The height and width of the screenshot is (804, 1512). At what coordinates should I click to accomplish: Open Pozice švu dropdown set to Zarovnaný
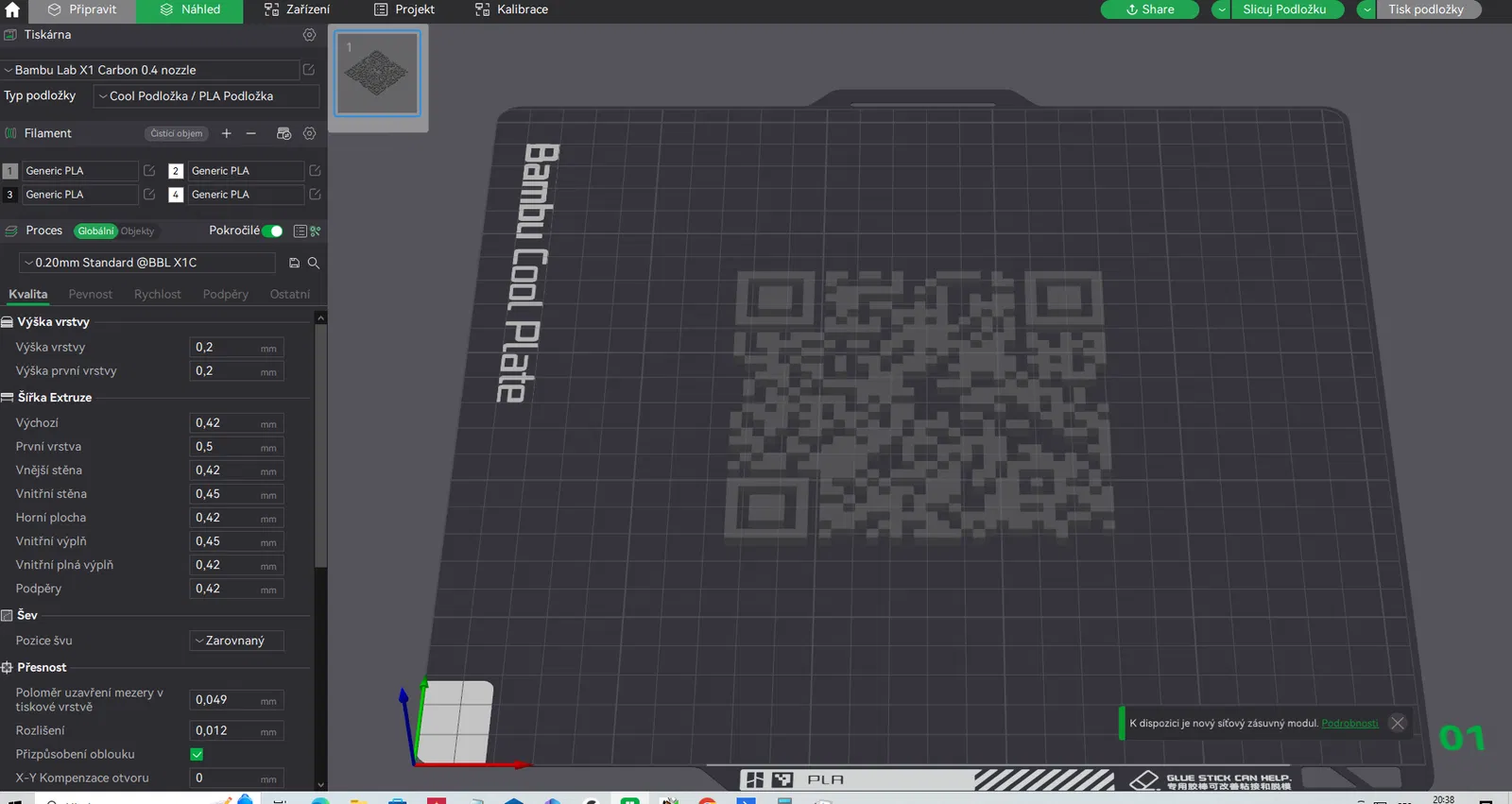point(236,641)
